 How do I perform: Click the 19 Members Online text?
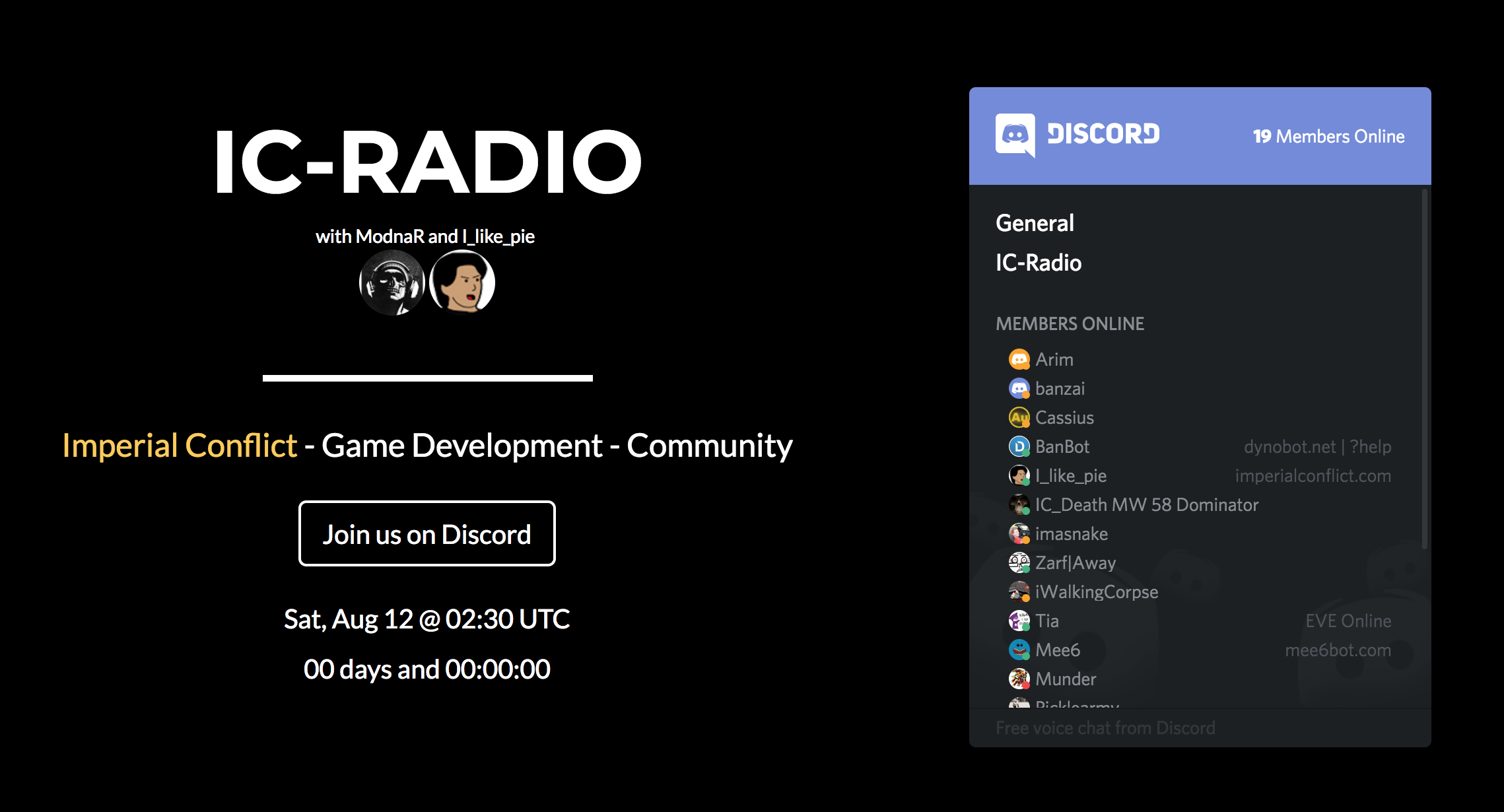coord(1328,136)
